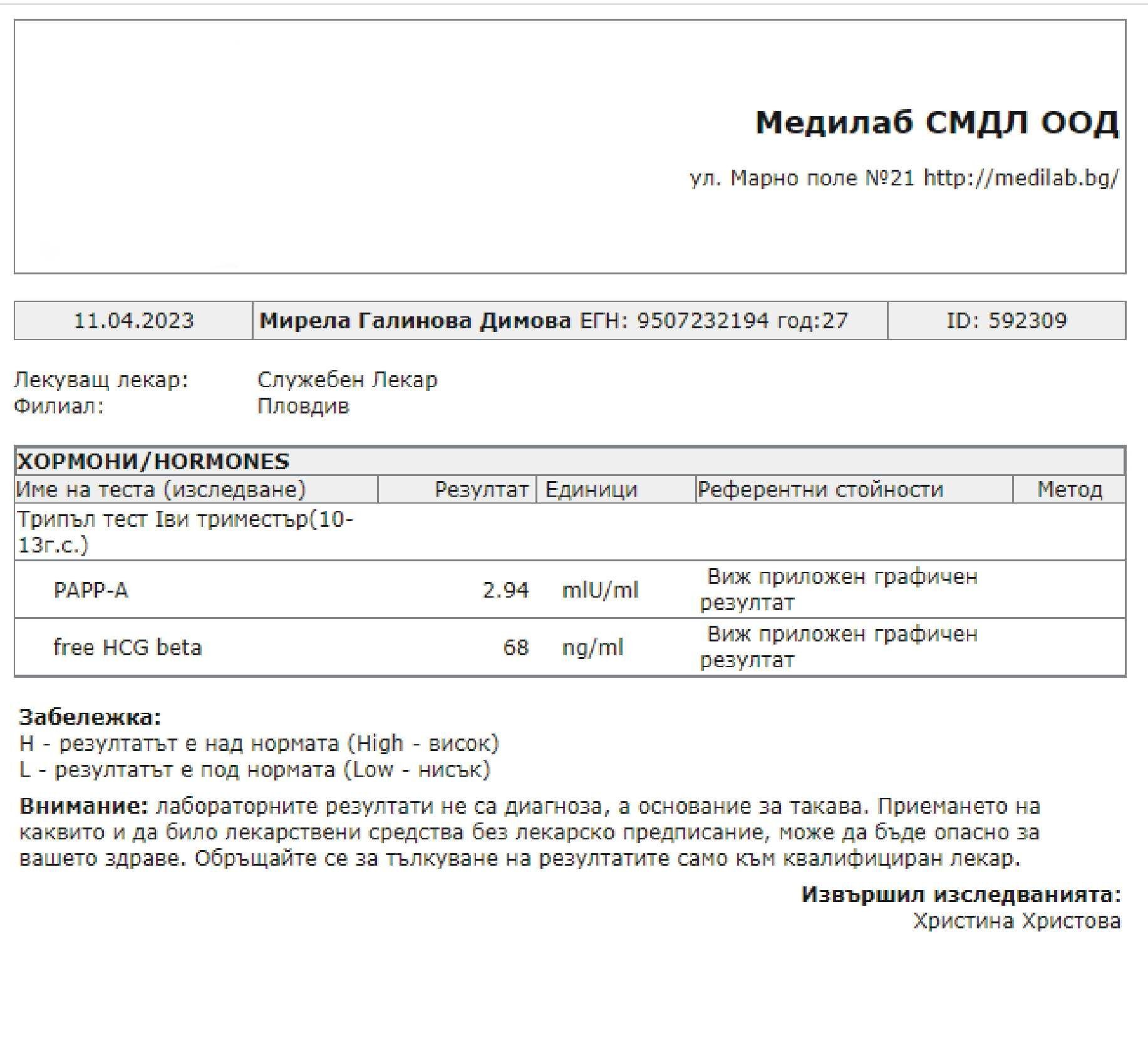
Task: Click the Медилаб СМДЛ ООД heading
Action: [936, 122]
